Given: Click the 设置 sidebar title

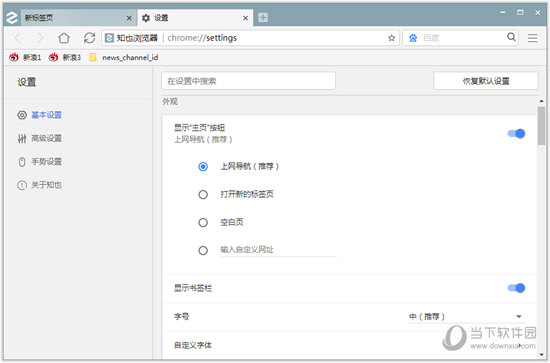Looking at the screenshot, I should pyautogui.click(x=27, y=82).
